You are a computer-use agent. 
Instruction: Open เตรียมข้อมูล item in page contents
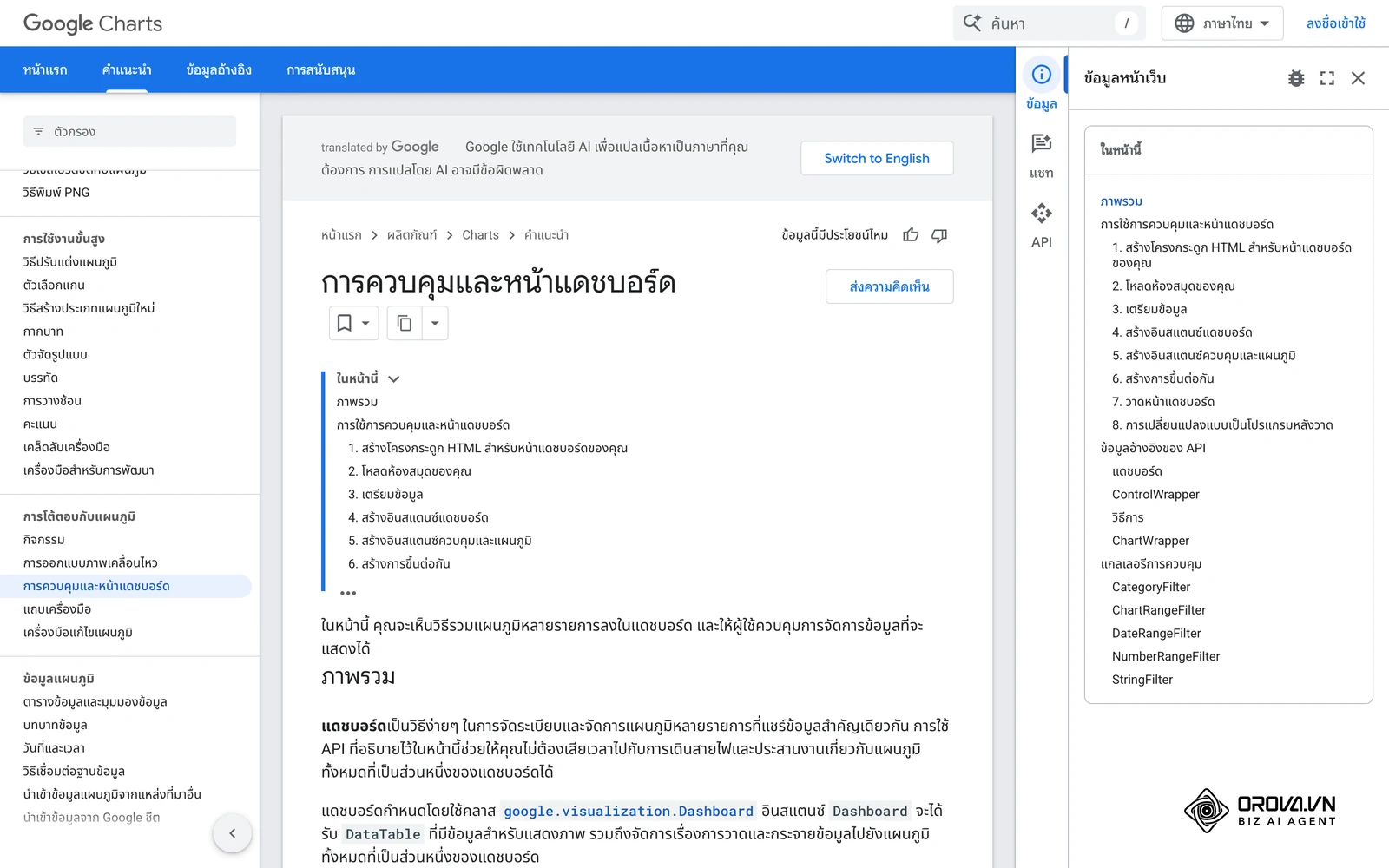385,494
